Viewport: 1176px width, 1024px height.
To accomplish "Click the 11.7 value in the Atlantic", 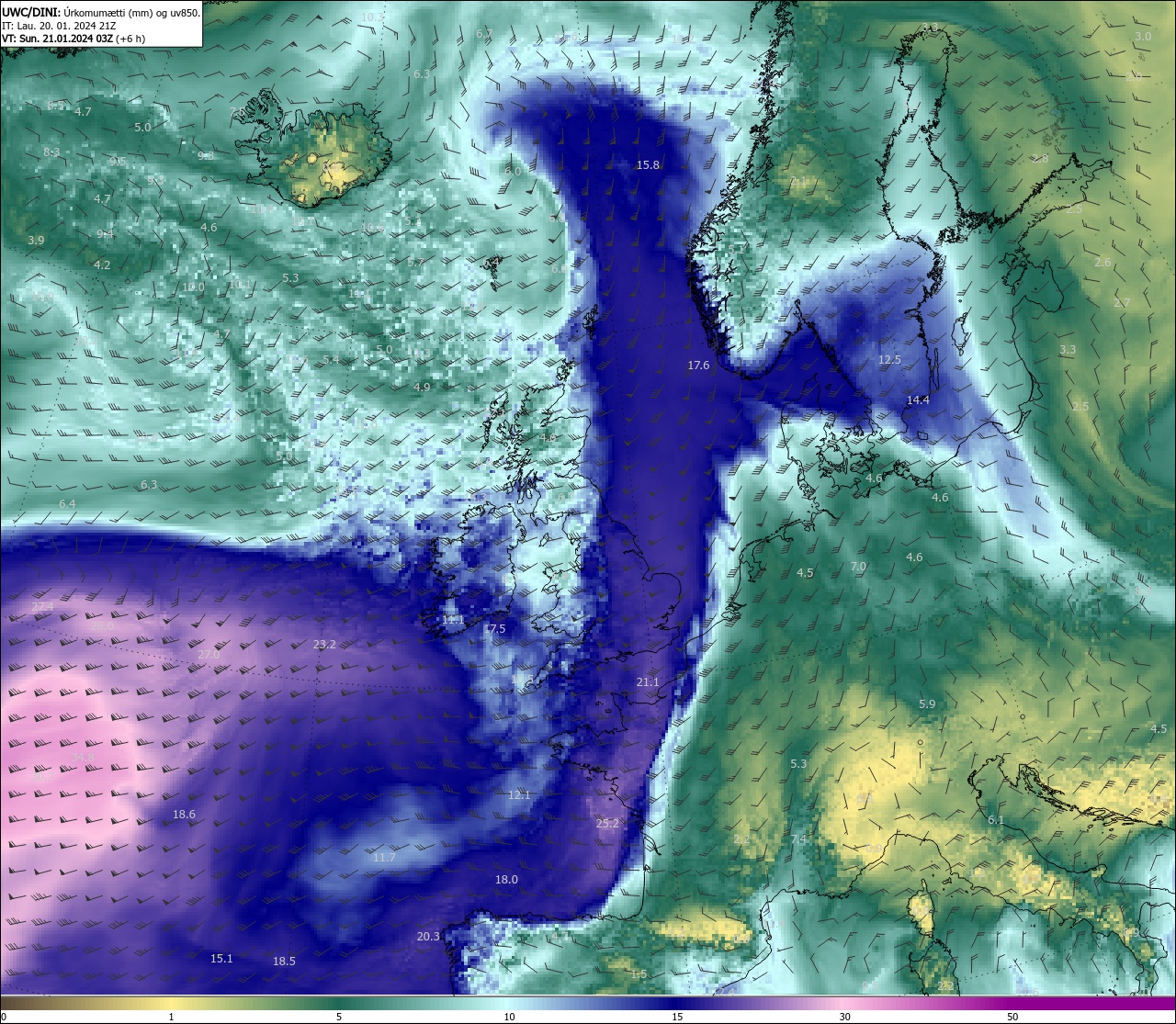I will 384,858.
